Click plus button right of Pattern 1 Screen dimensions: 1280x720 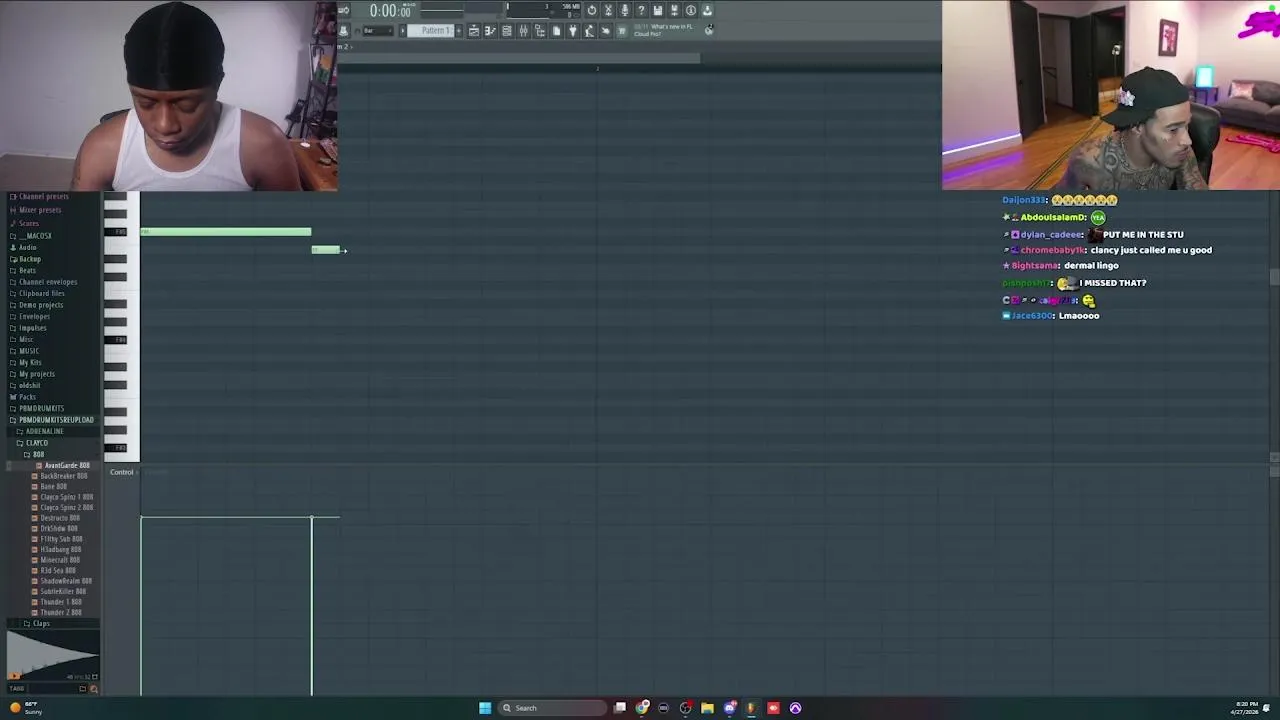pyautogui.click(x=459, y=31)
